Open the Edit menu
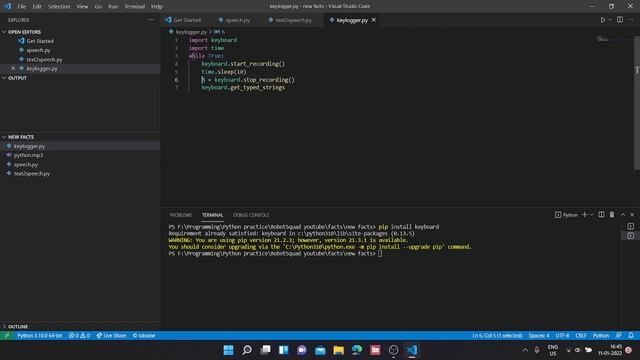The width and height of the screenshot is (640, 360). (37, 7)
